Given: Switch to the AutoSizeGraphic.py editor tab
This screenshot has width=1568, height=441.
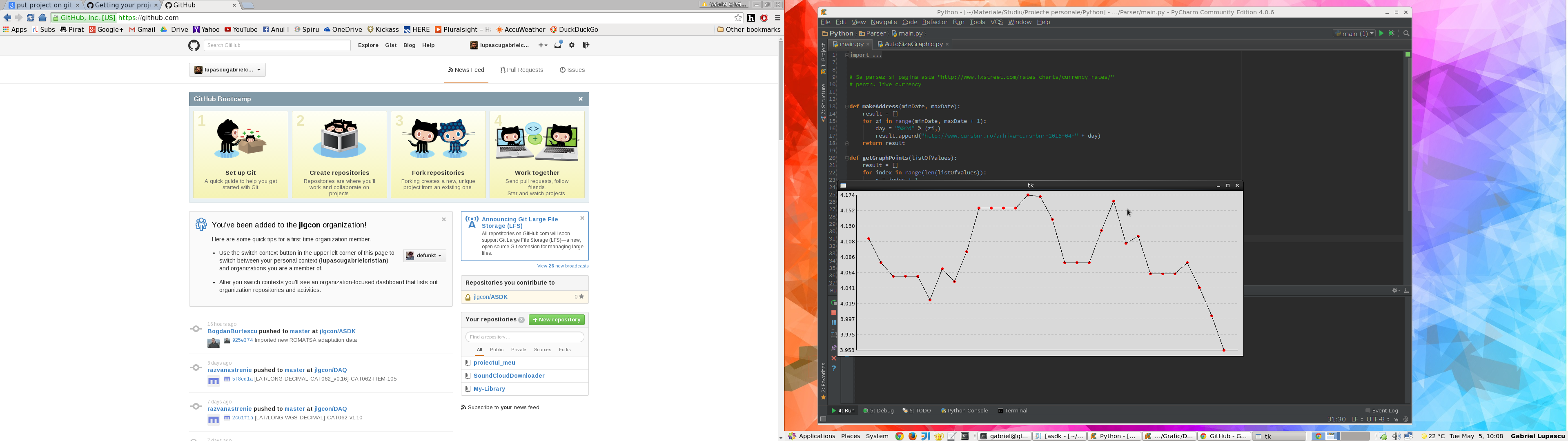Looking at the screenshot, I should click(x=913, y=45).
